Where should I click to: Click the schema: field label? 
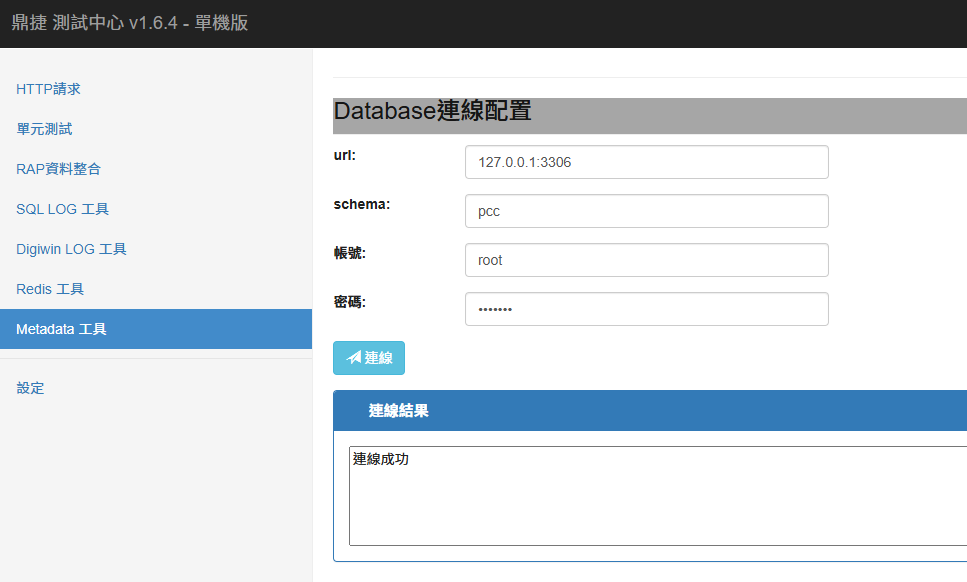tap(361, 204)
